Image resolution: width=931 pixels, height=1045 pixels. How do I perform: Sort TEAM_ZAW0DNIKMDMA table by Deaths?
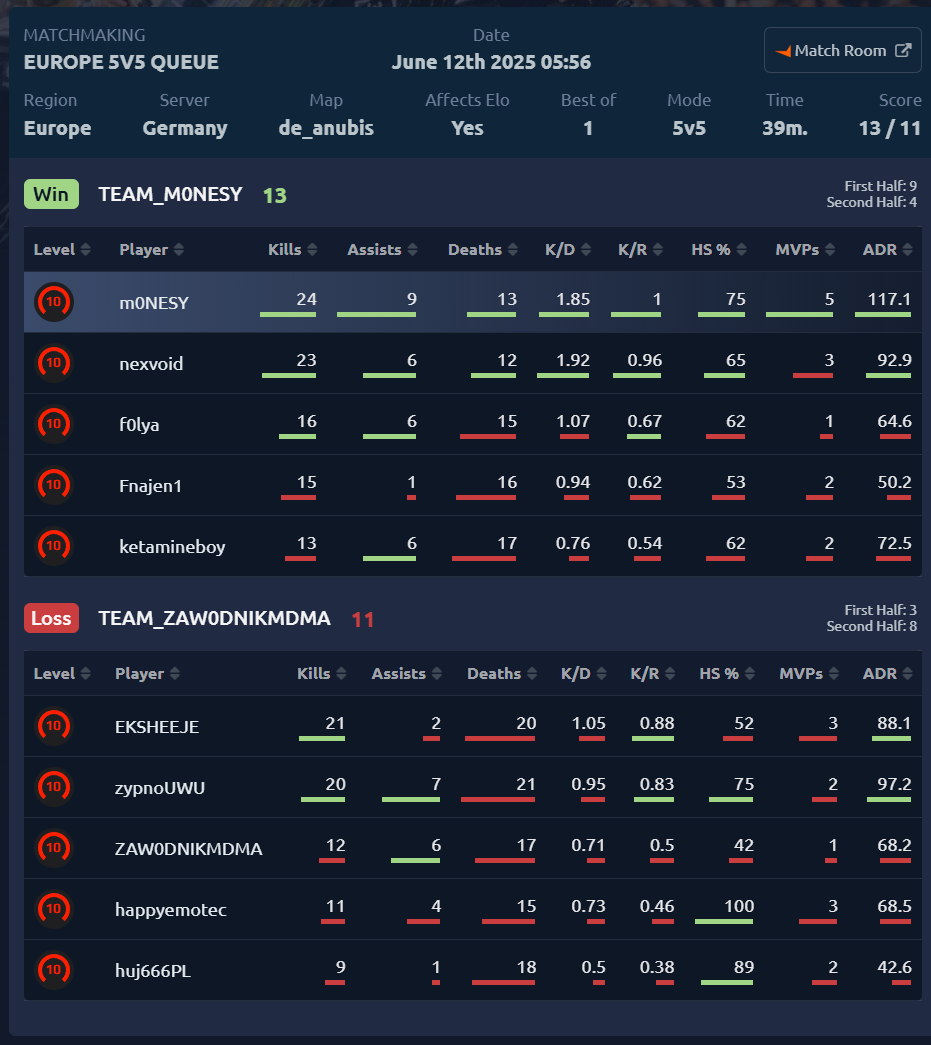point(502,674)
